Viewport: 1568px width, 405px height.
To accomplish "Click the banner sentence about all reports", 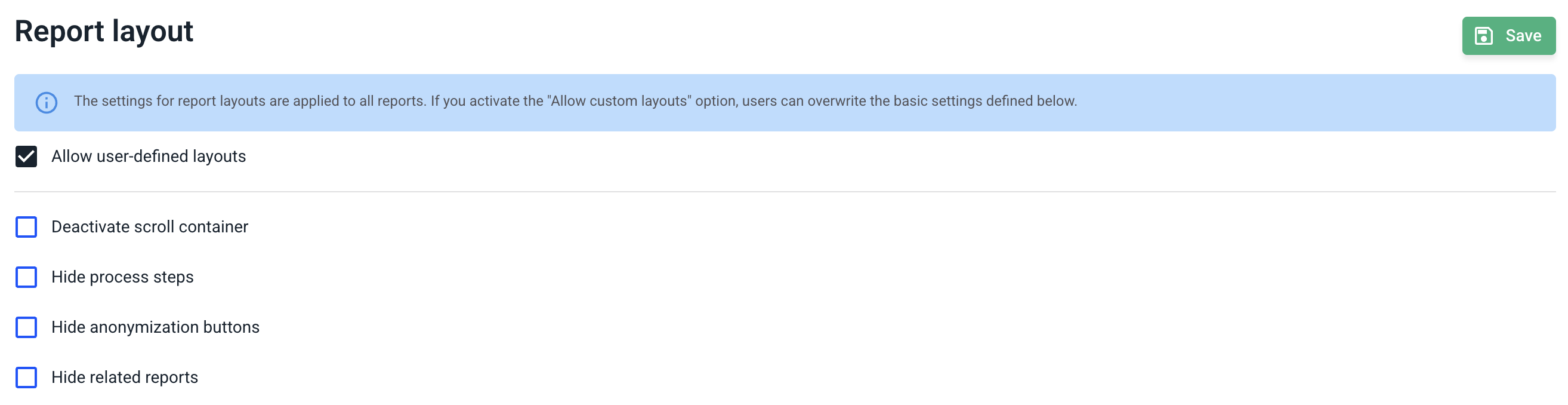I will [x=249, y=101].
